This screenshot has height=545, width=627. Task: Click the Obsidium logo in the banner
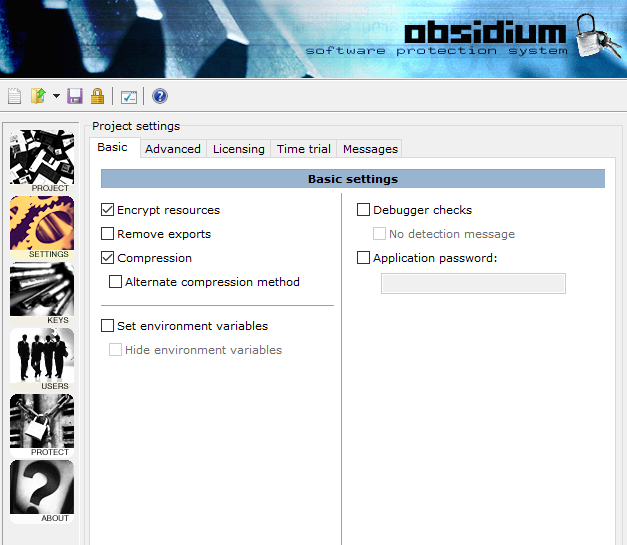pyautogui.click(x=485, y=32)
